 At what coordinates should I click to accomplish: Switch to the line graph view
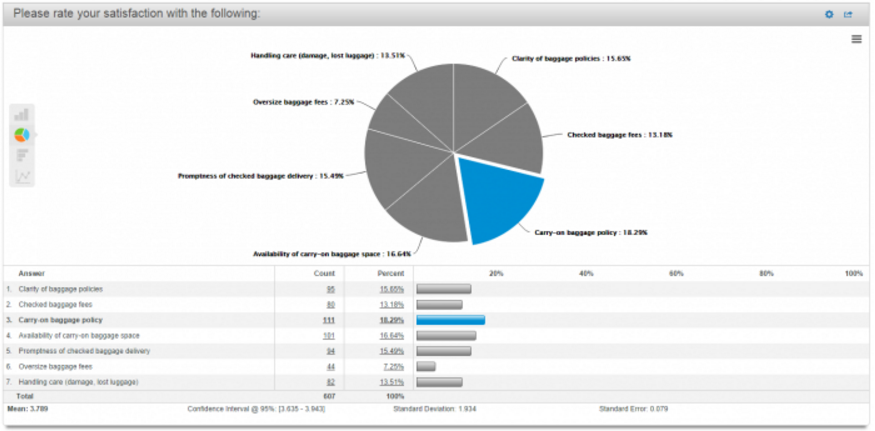tap(21, 176)
